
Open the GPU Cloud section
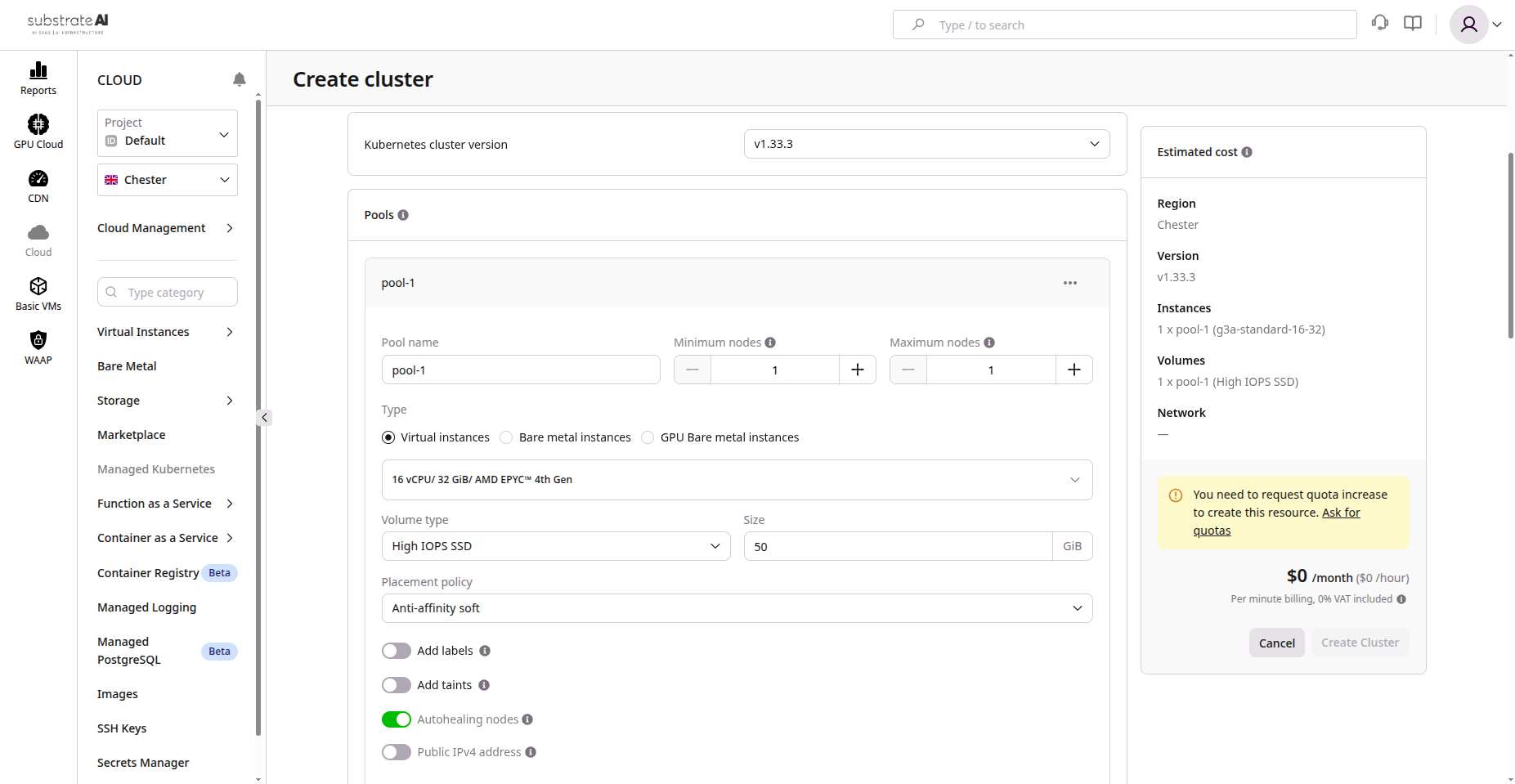coord(38,131)
